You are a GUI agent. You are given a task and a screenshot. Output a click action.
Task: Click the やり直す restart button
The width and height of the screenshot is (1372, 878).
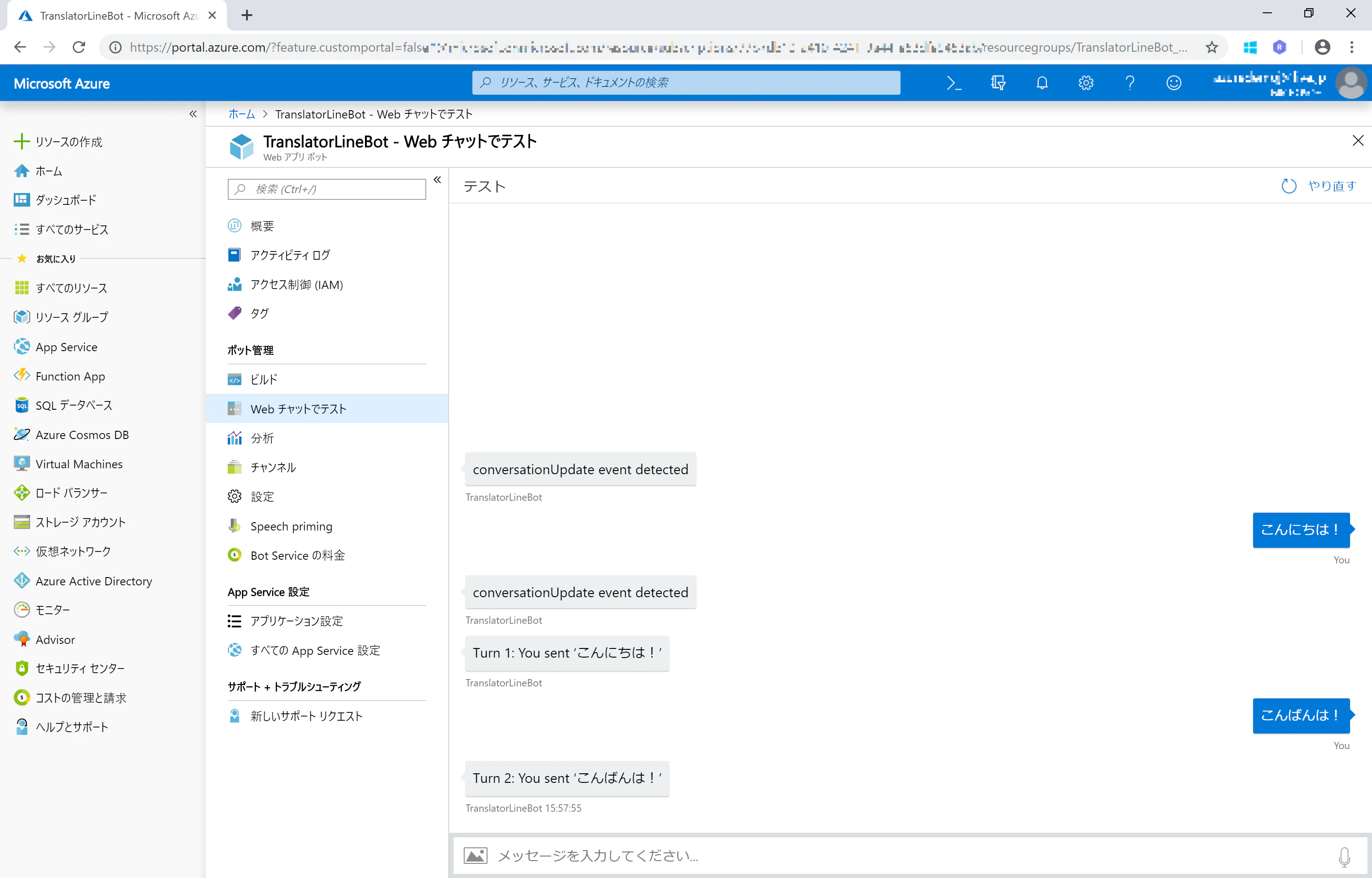pyautogui.click(x=1318, y=186)
